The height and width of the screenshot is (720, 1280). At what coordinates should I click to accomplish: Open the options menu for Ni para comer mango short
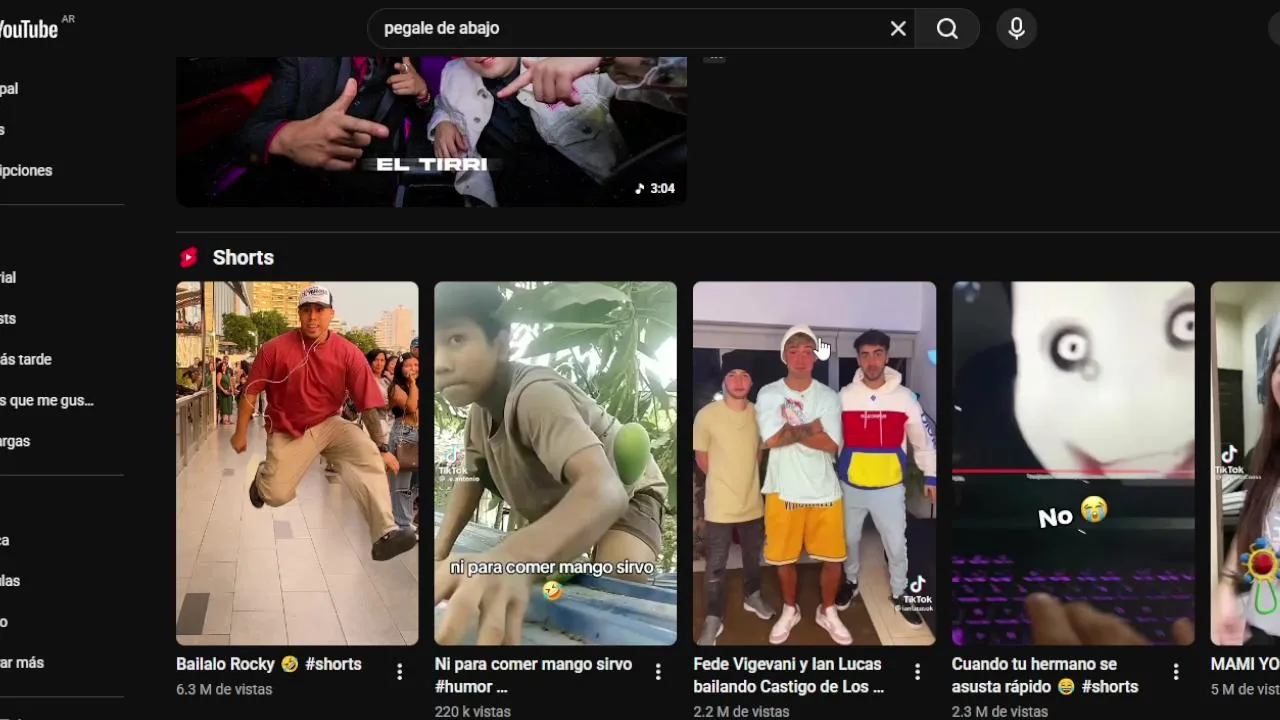coord(658,672)
